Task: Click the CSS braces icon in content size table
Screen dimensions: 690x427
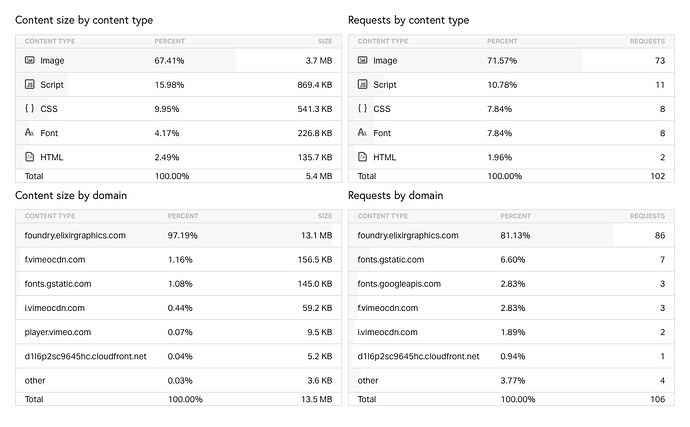Action: (x=29, y=109)
